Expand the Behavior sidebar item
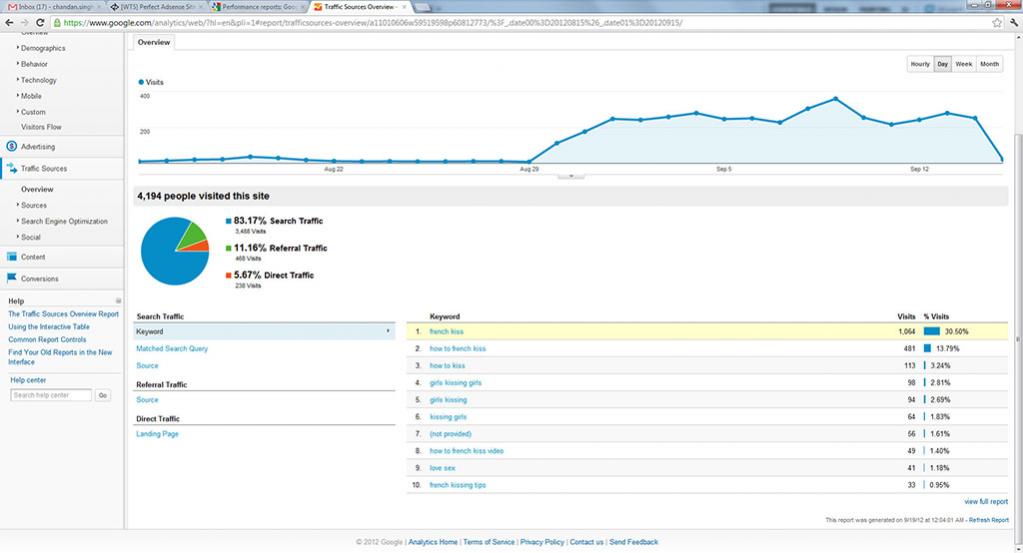The height and width of the screenshot is (553, 1023). (x=34, y=64)
